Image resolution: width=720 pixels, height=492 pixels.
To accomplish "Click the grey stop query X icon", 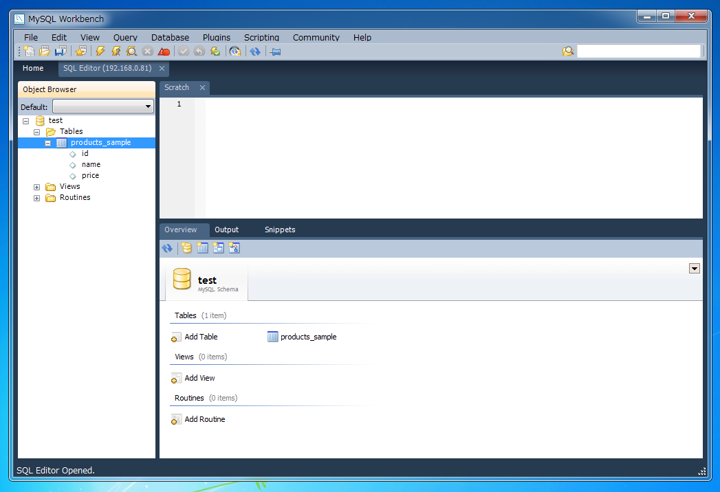I will coord(147,51).
